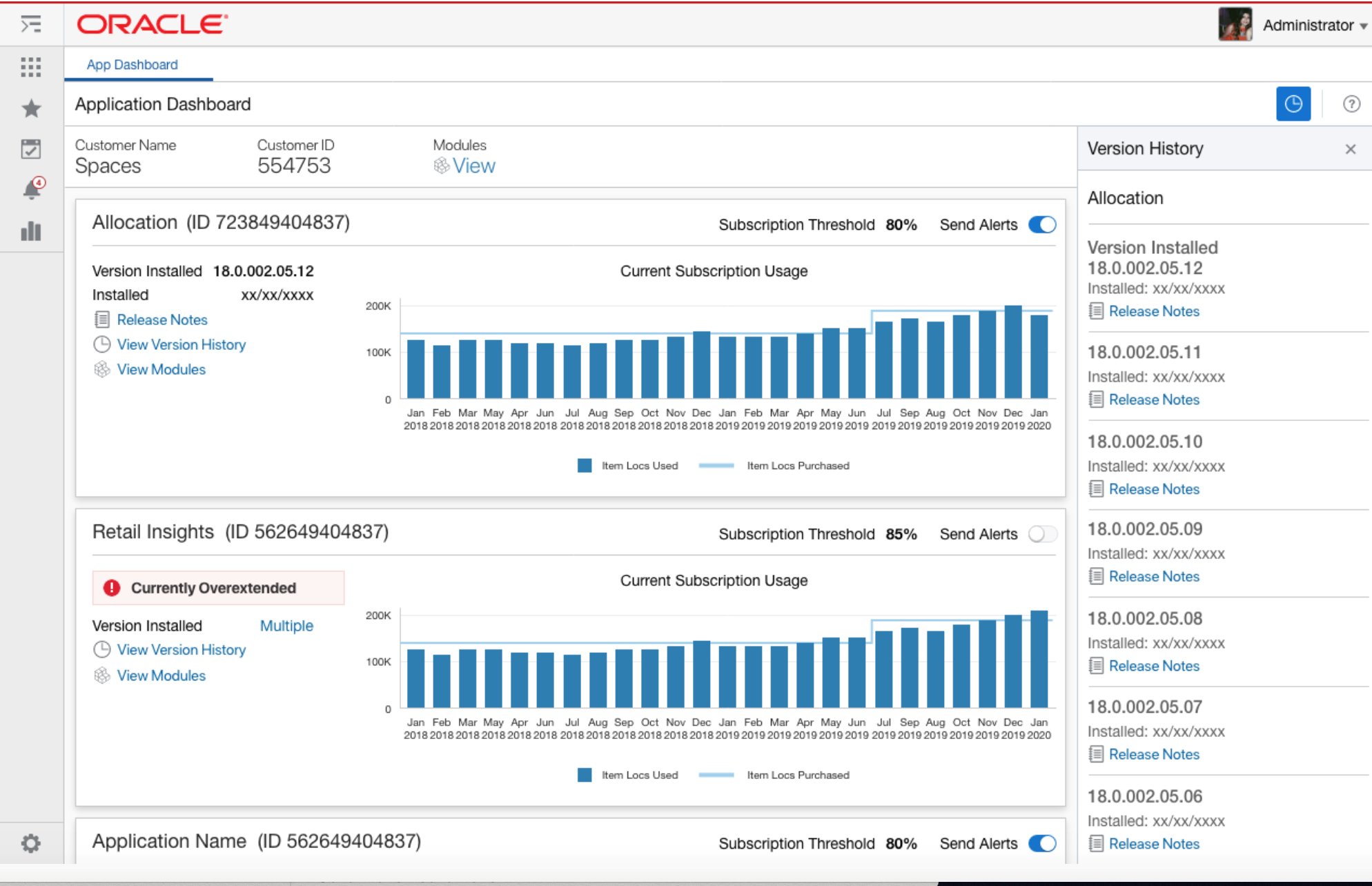Click the blue clock Version History icon
1372x886 pixels.
(1294, 104)
